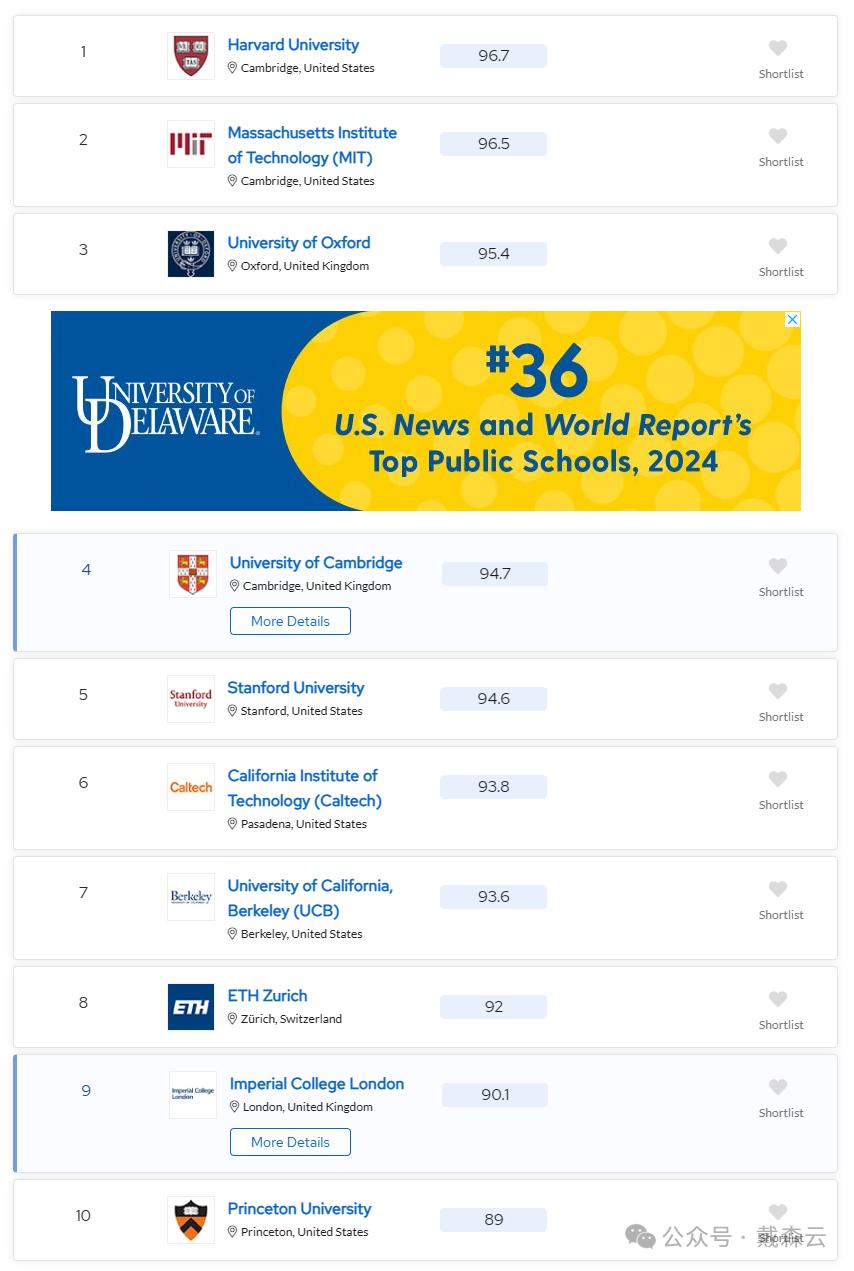
Task: Click the London, United Kingdom location
Action: (301, 1107)
